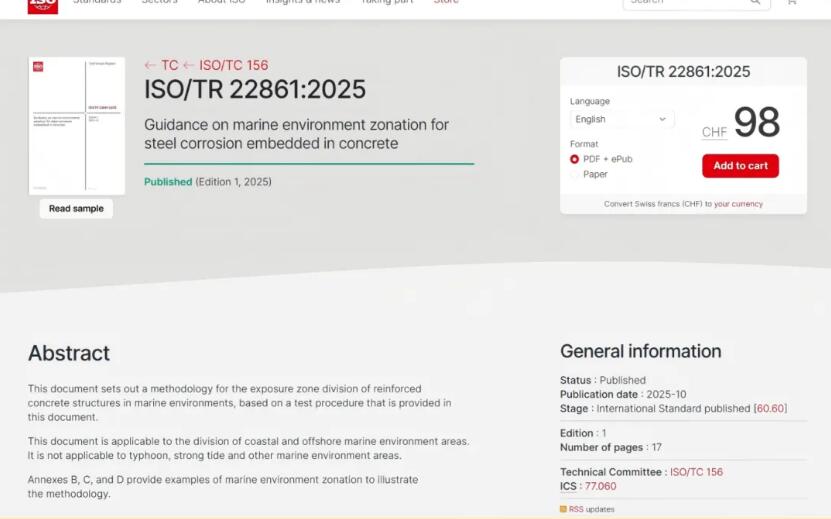This screenshot has height=519, width=831.
Task: Click into the Search input field
Action: click(685, 3)
